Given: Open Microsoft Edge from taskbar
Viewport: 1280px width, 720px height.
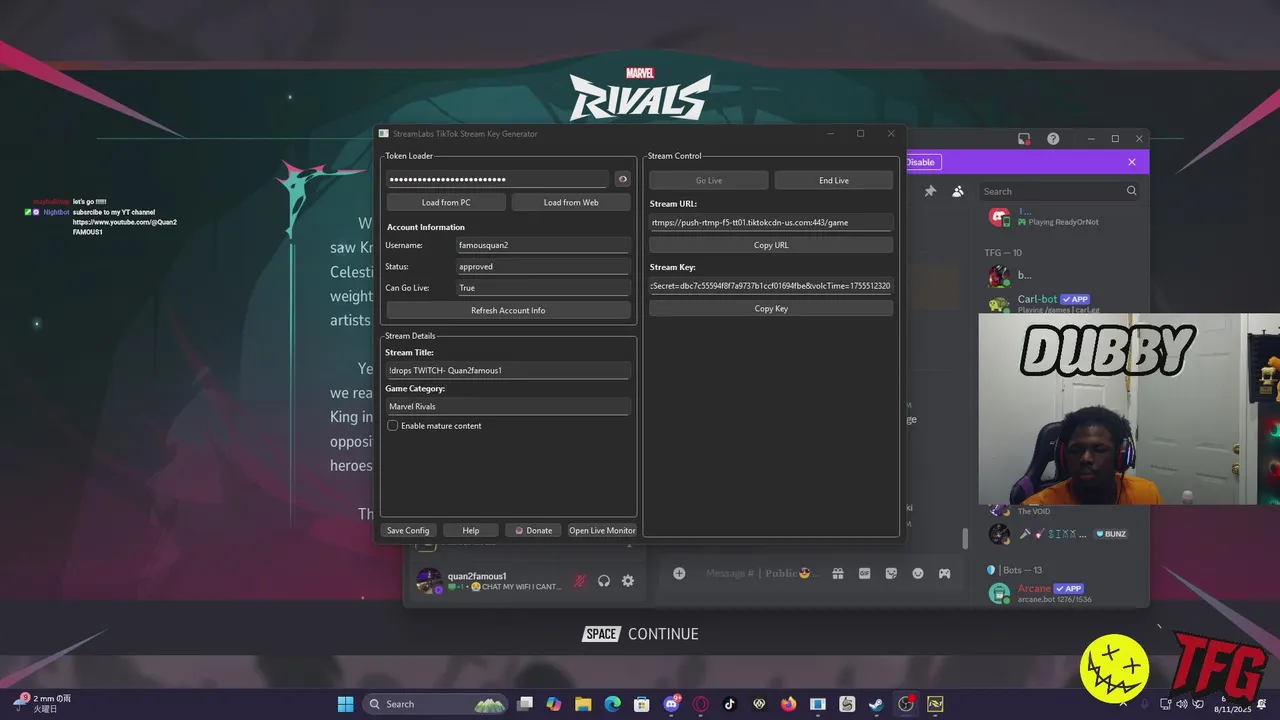Looking at the screenshot, I should [x=612, y=704].
